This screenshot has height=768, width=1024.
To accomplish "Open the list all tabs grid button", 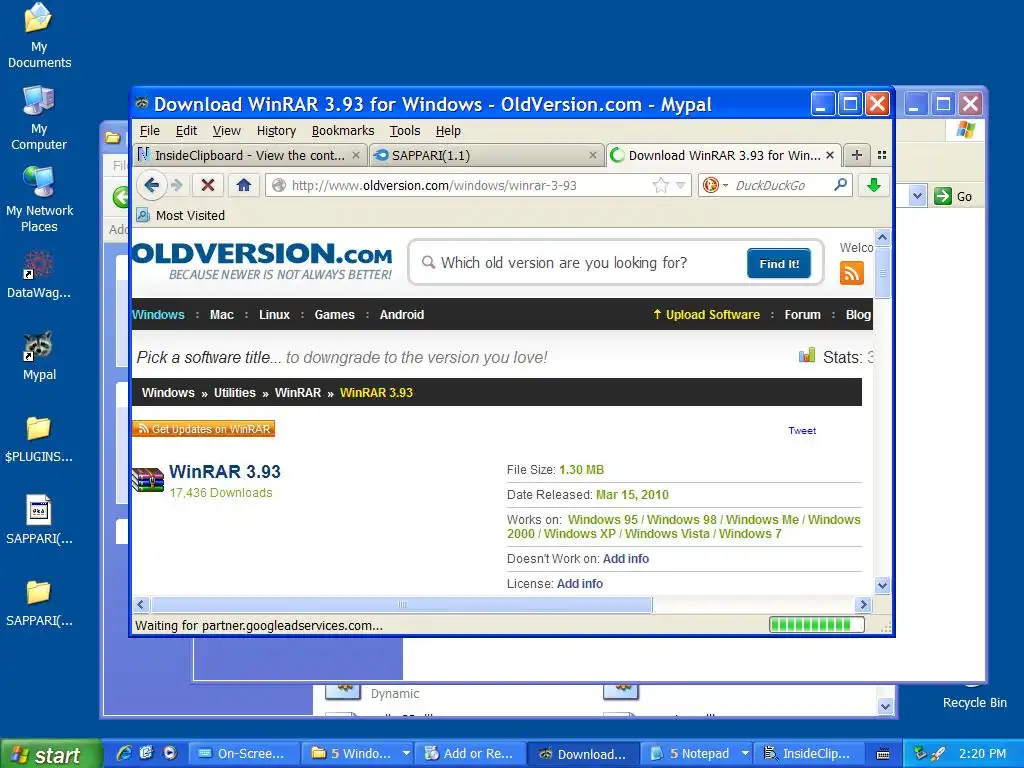I will click(882, 155).
